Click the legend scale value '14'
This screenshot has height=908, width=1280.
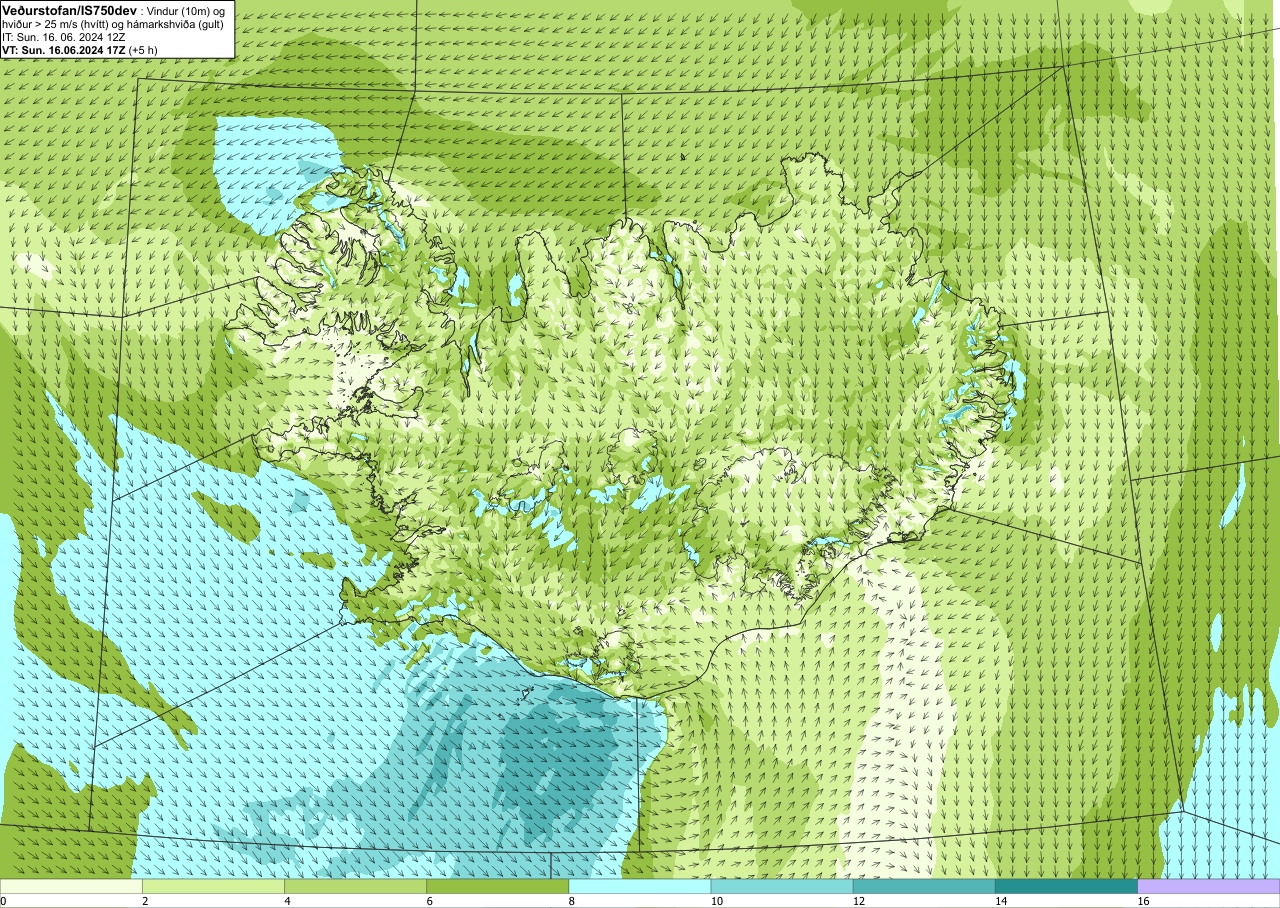(1001, 901)
